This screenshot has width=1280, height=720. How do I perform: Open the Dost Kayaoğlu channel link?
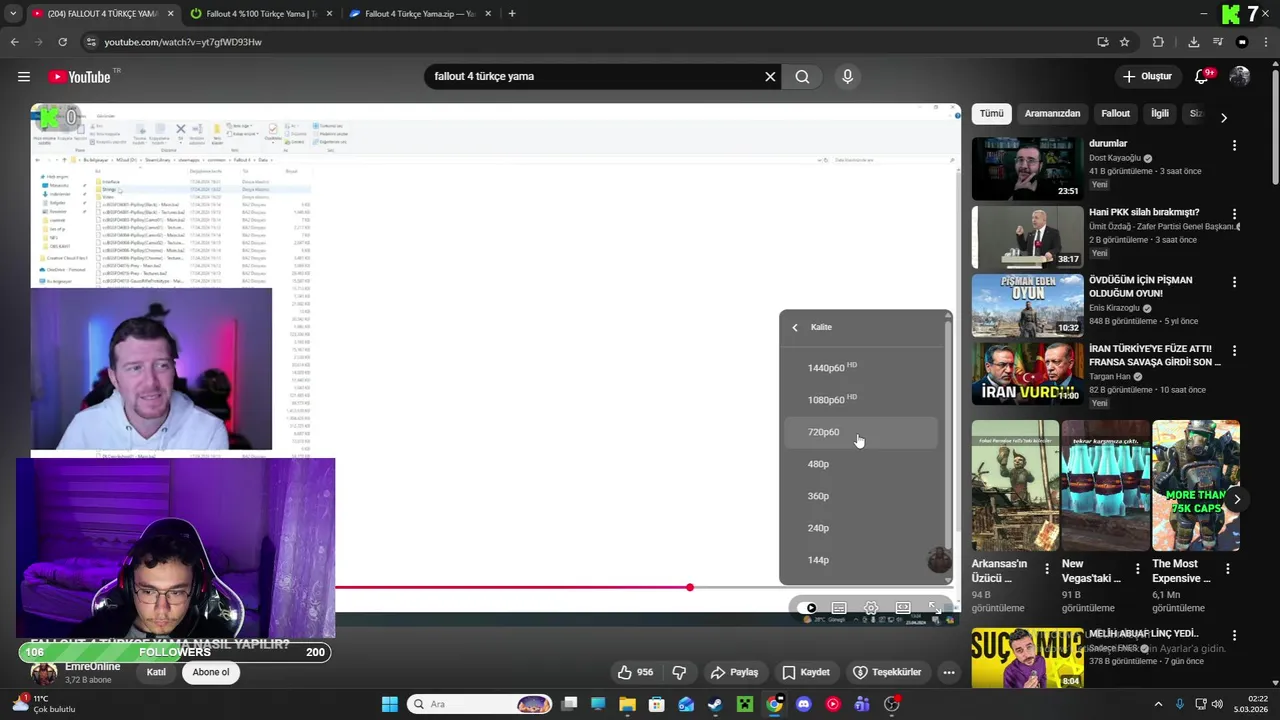pos(1115,158)
